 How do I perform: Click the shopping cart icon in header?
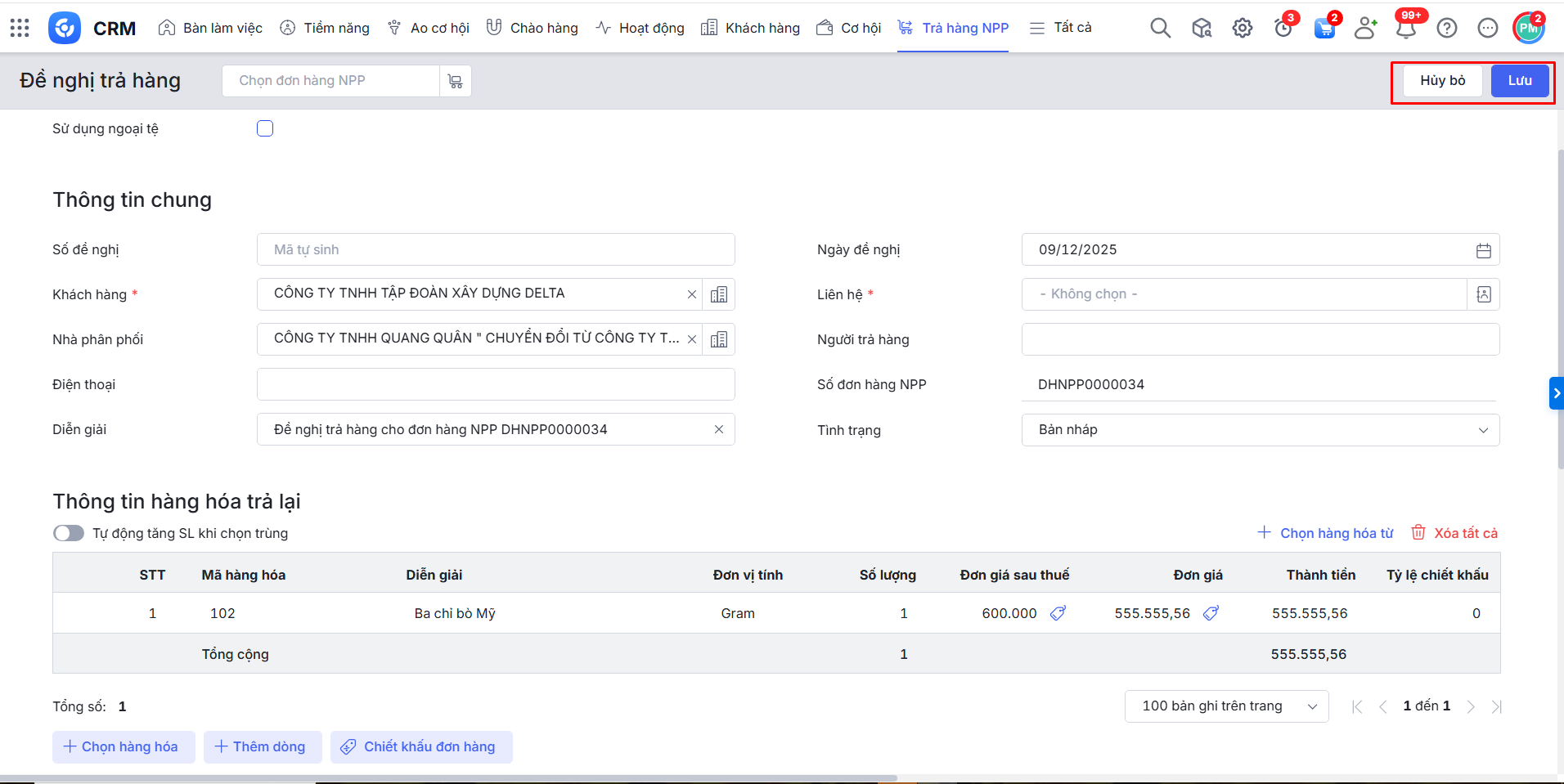(1324, 29)
